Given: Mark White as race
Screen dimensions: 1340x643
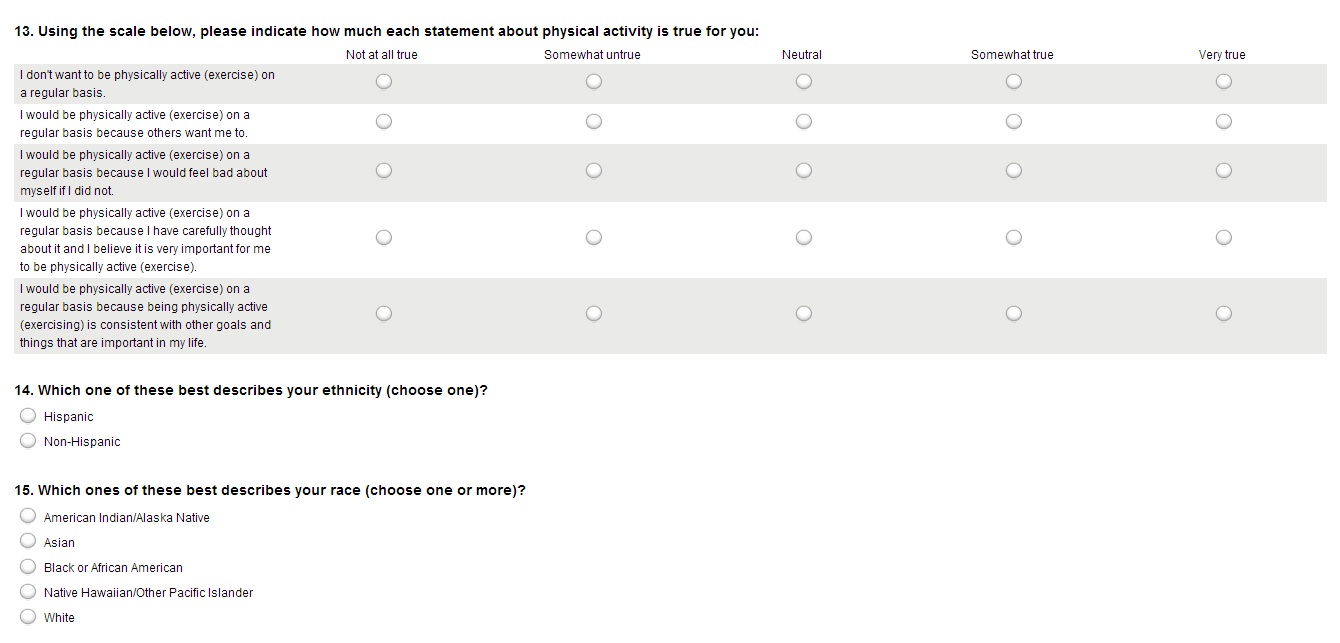Looking at the screenshot, I should pyautogui.click(x=28, y=617).
